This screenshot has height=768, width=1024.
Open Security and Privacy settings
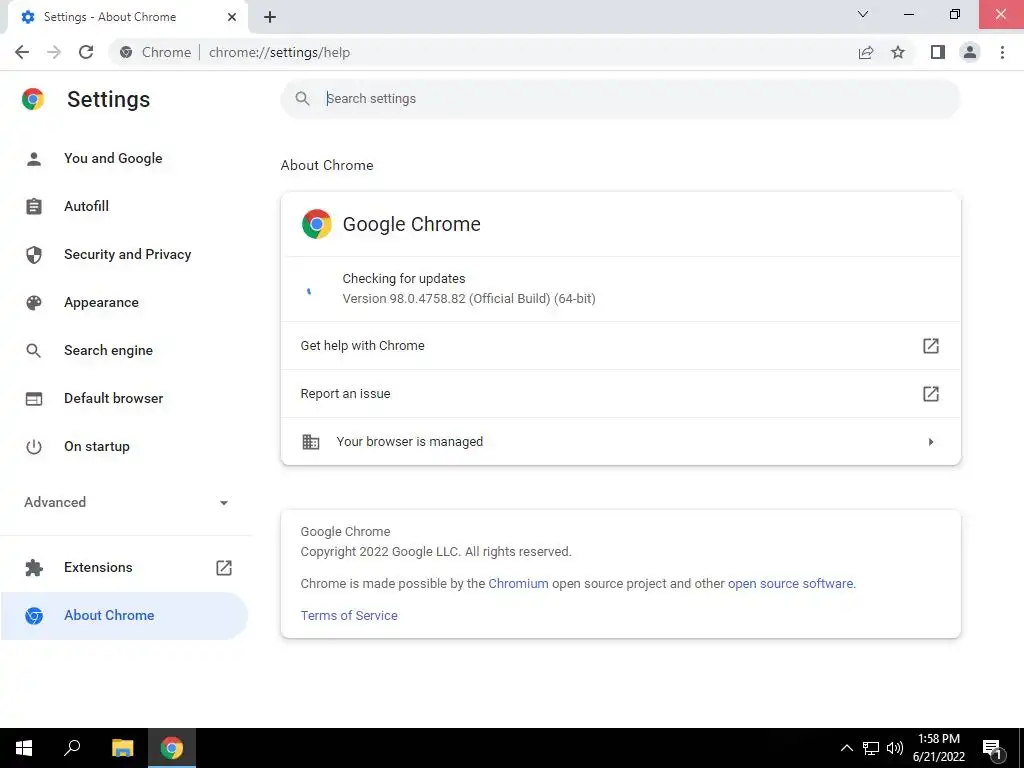pyautogui.click(x=124, y=254)
